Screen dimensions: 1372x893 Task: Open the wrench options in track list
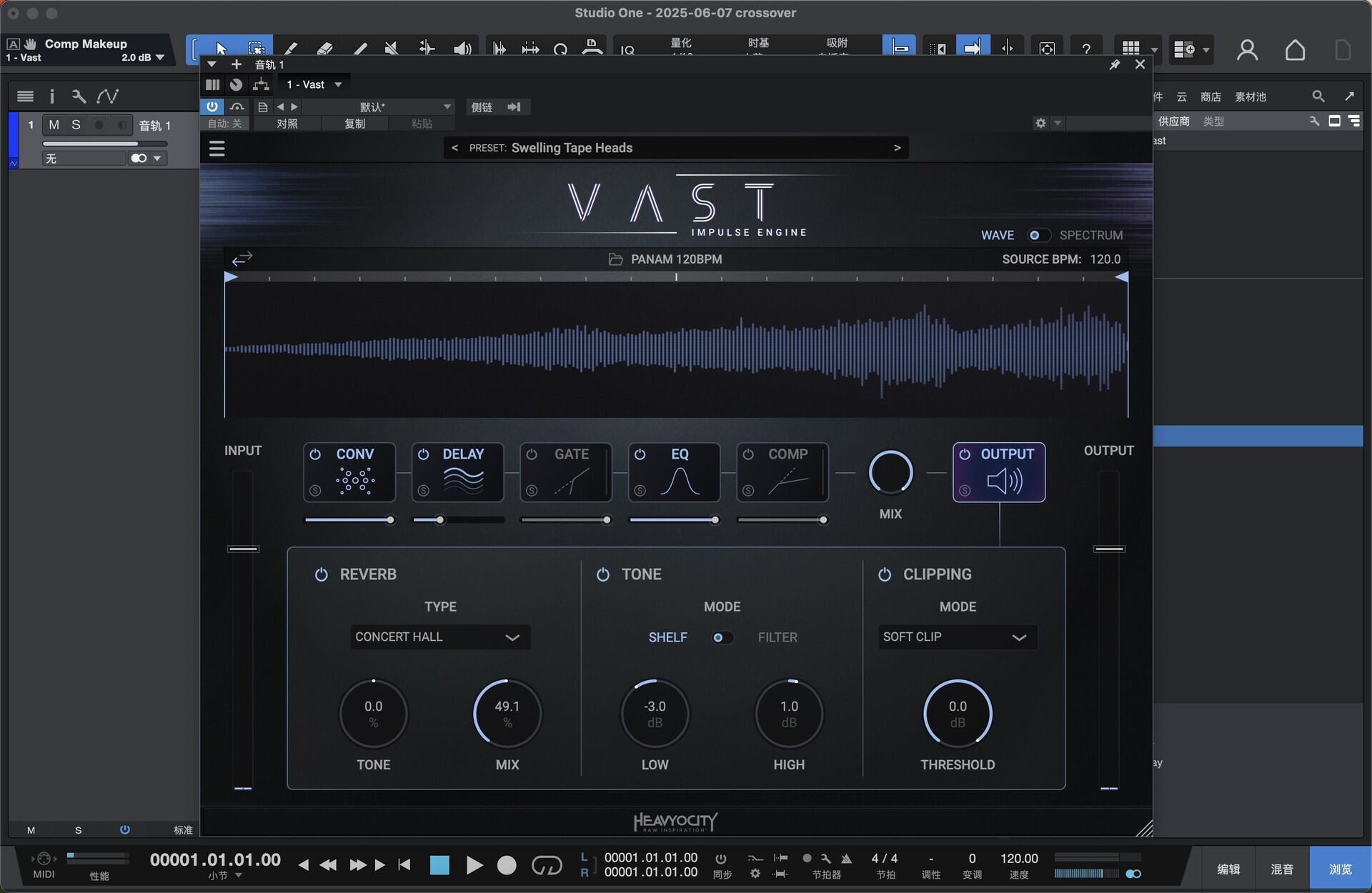79,96
